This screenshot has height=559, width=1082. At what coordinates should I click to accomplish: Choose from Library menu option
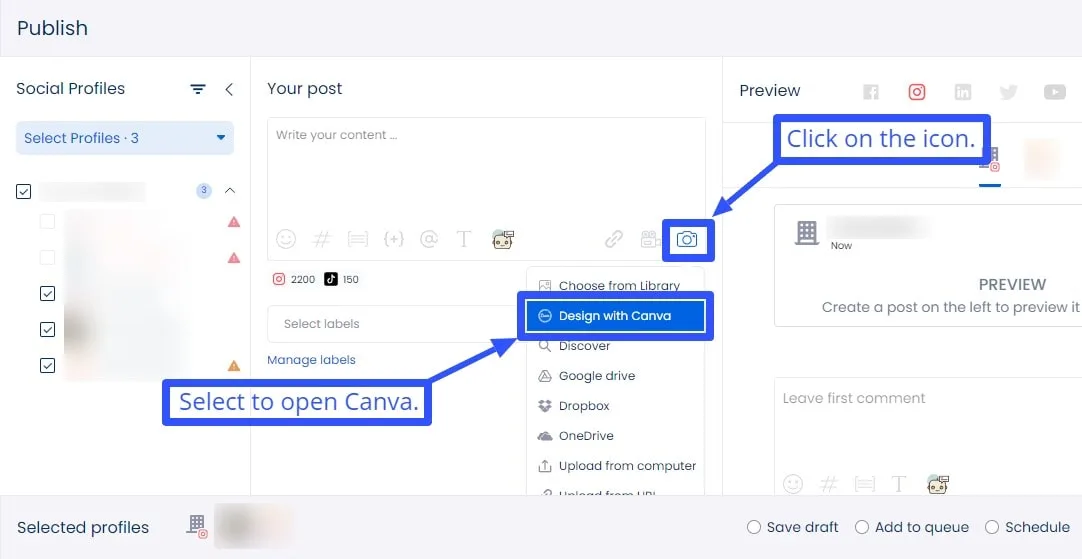615,286
